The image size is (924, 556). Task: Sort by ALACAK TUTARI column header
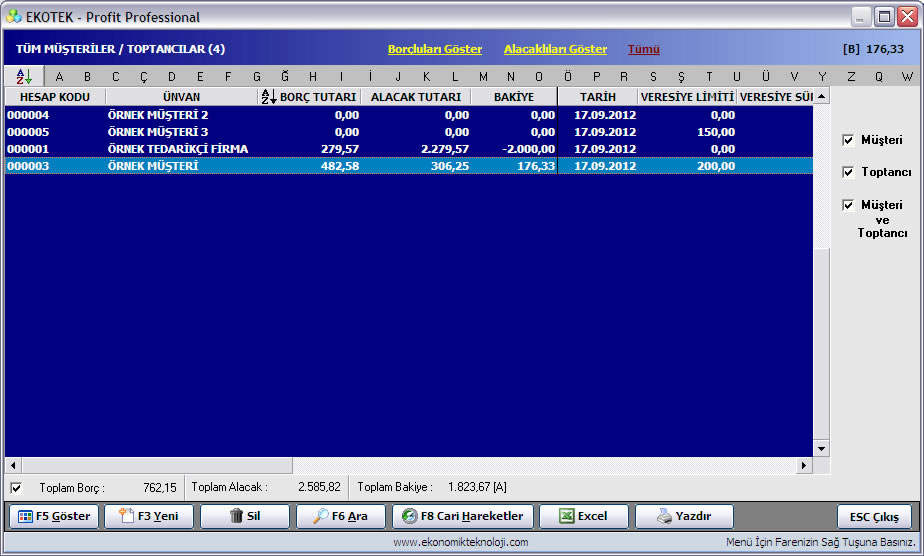pyautogui.click(x=416, y=97)
